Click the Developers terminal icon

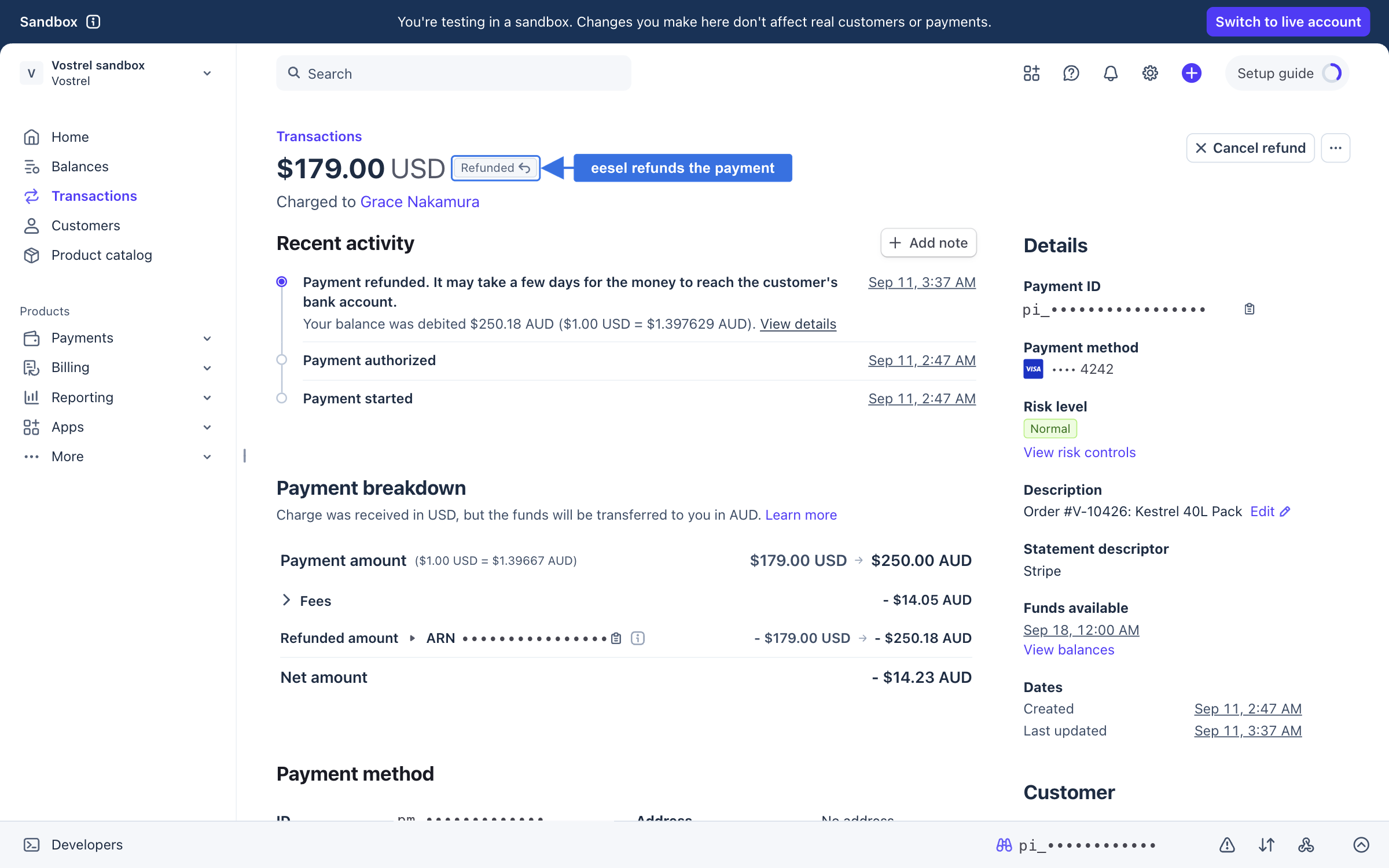31,845
